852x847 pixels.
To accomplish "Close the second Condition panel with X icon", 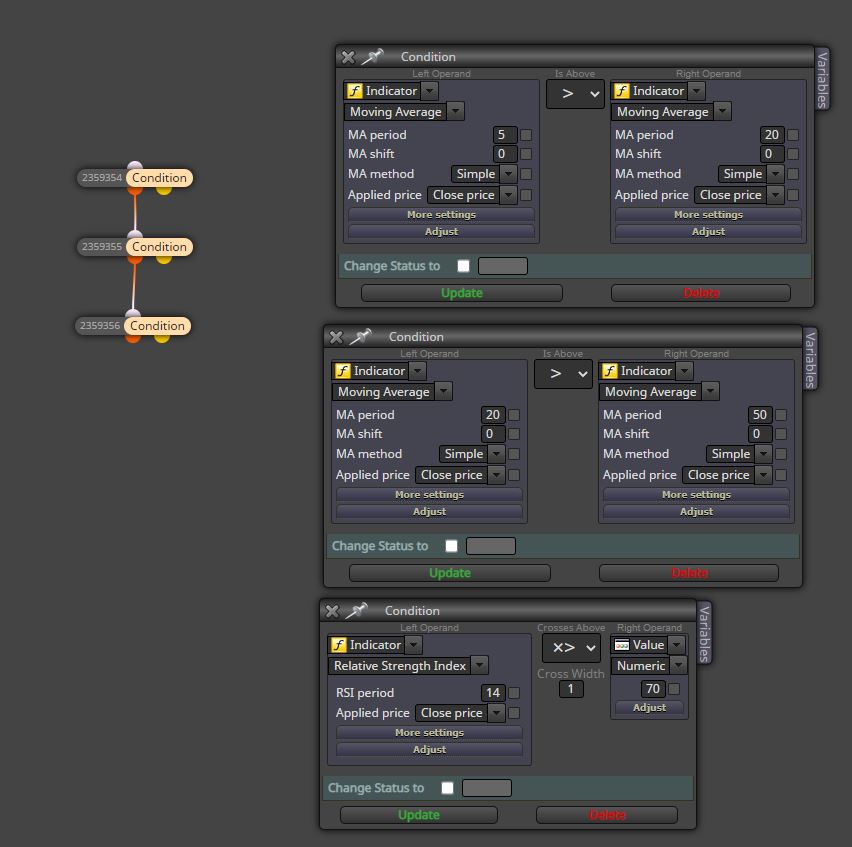I will point(336,337).
